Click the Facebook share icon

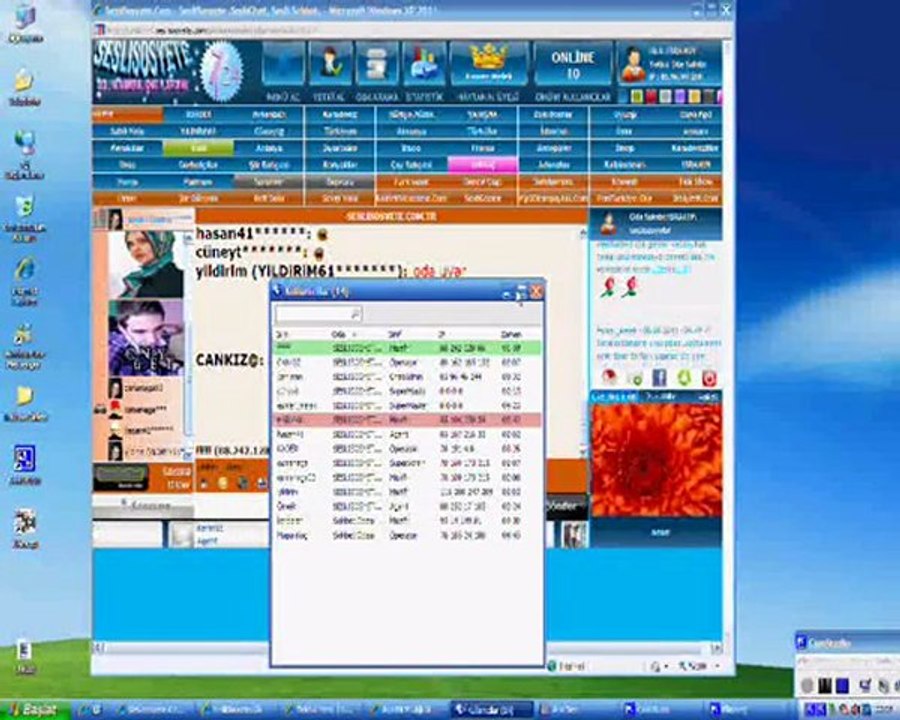(x=659, y=378)
